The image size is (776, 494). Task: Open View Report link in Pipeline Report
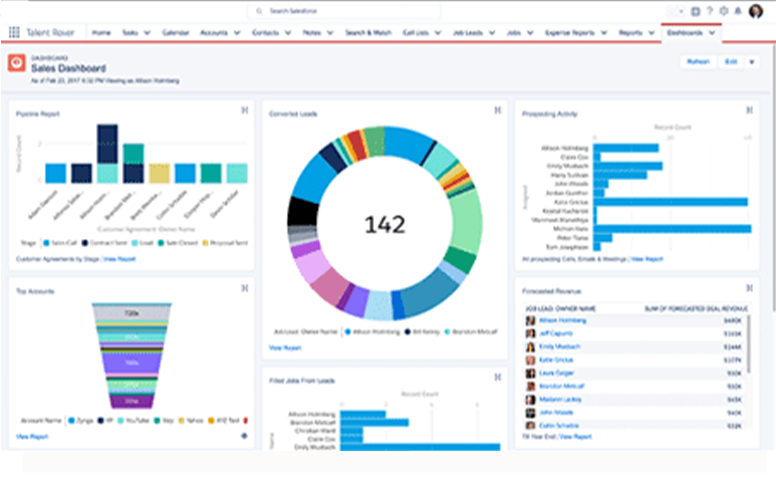(x=119, y=259)
